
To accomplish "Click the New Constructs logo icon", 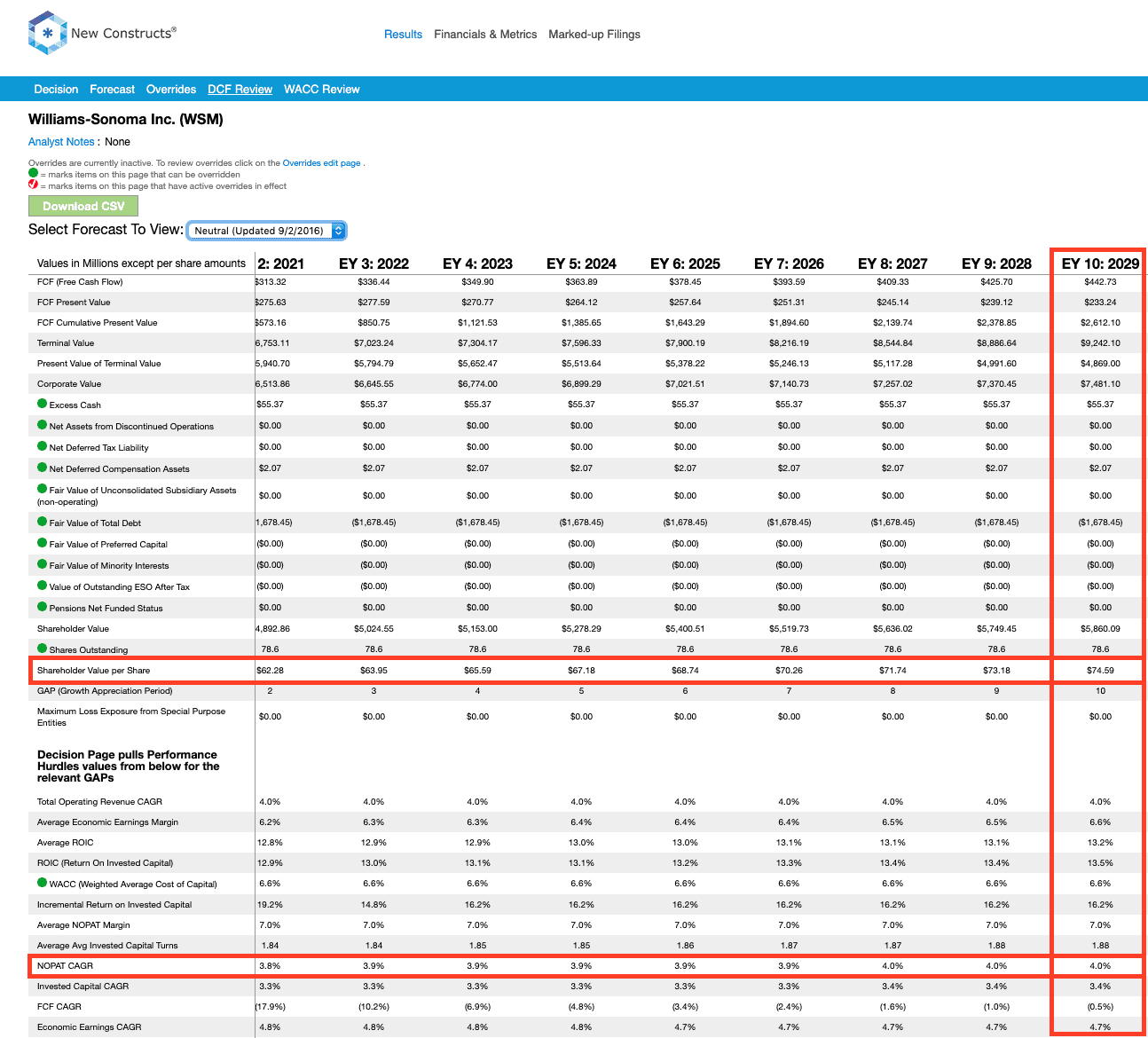I will 48,33.
